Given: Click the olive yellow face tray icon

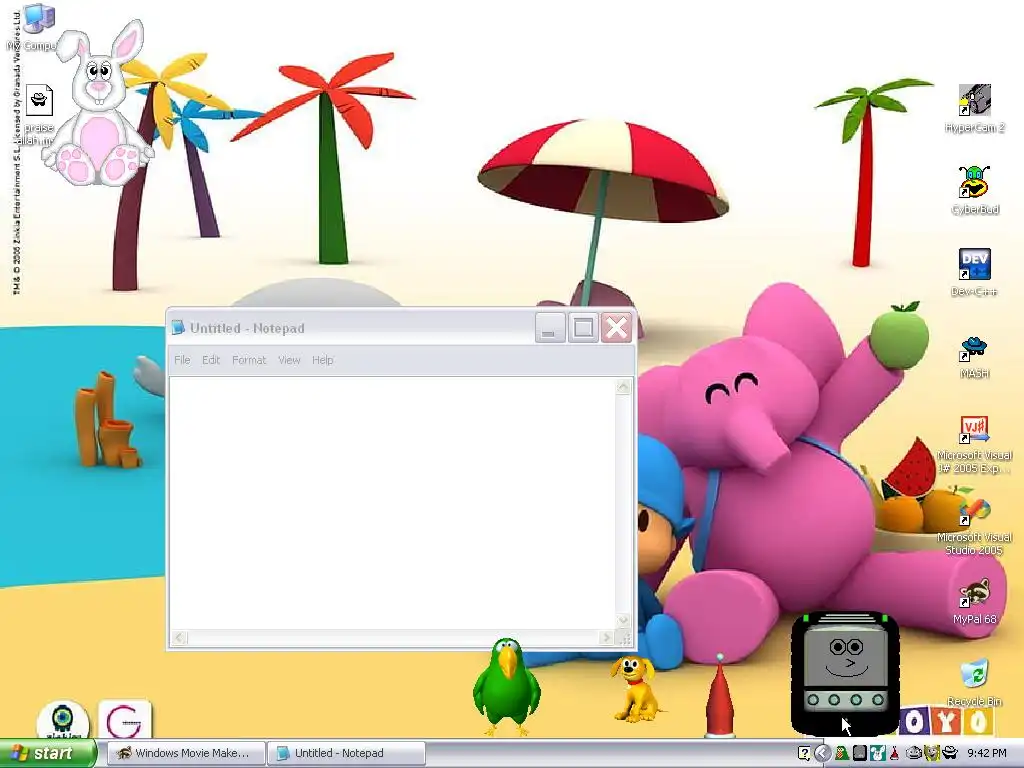Looking at the screenshot, I should pos(932,753).
